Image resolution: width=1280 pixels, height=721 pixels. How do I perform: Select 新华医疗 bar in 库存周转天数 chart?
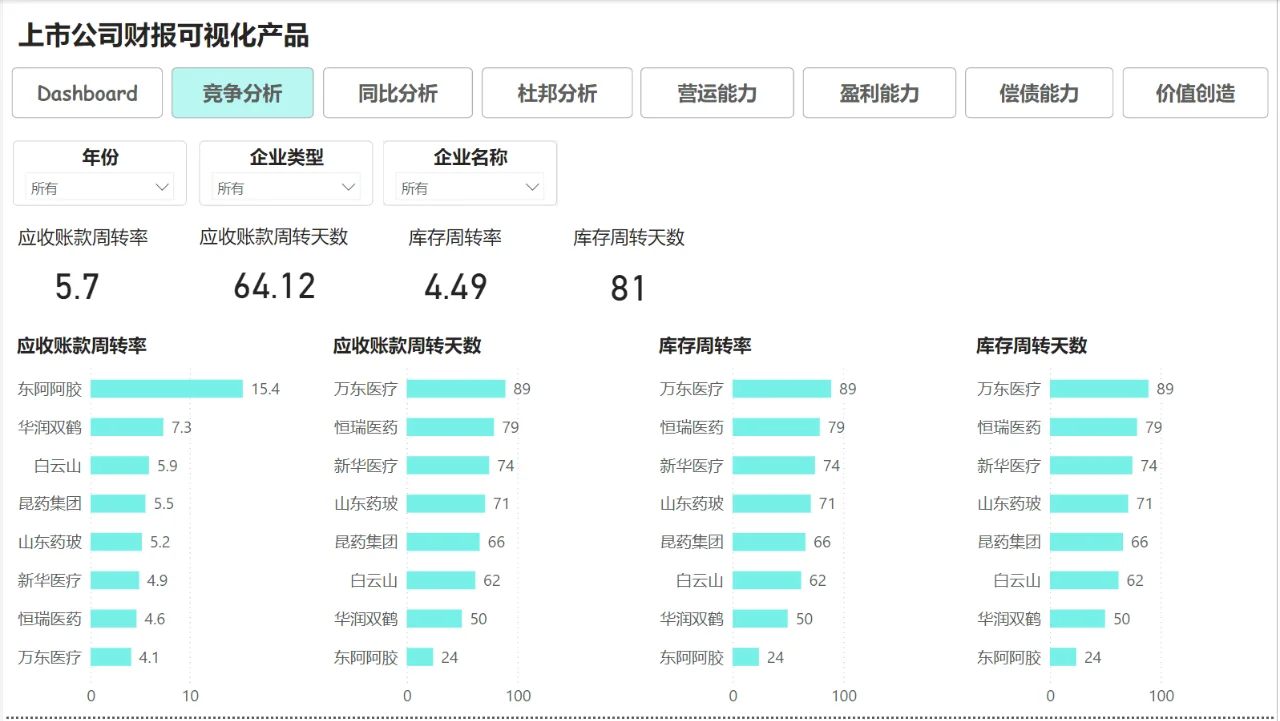coord(1091,465)
